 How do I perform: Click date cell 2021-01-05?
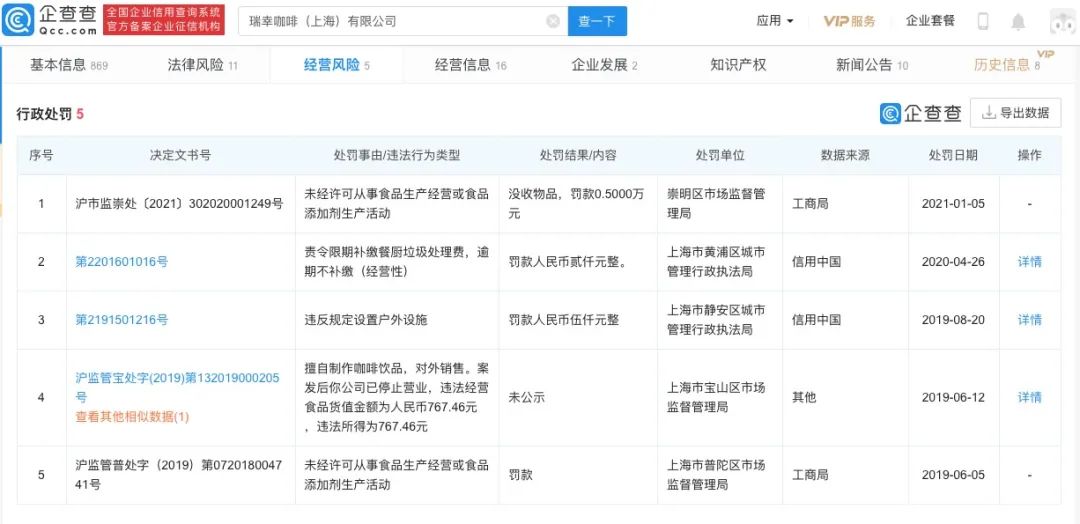pyautogui.click(x=953, y=204)
